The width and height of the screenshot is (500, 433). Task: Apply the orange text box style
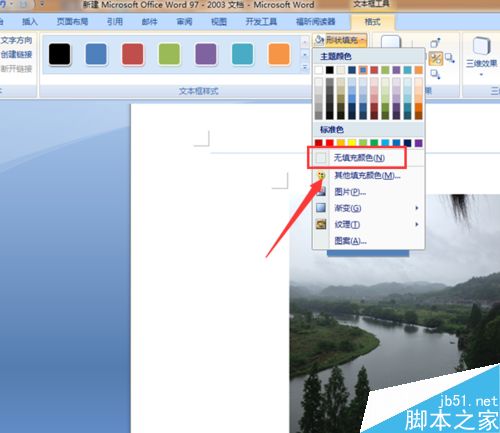[x=279, y=54]
